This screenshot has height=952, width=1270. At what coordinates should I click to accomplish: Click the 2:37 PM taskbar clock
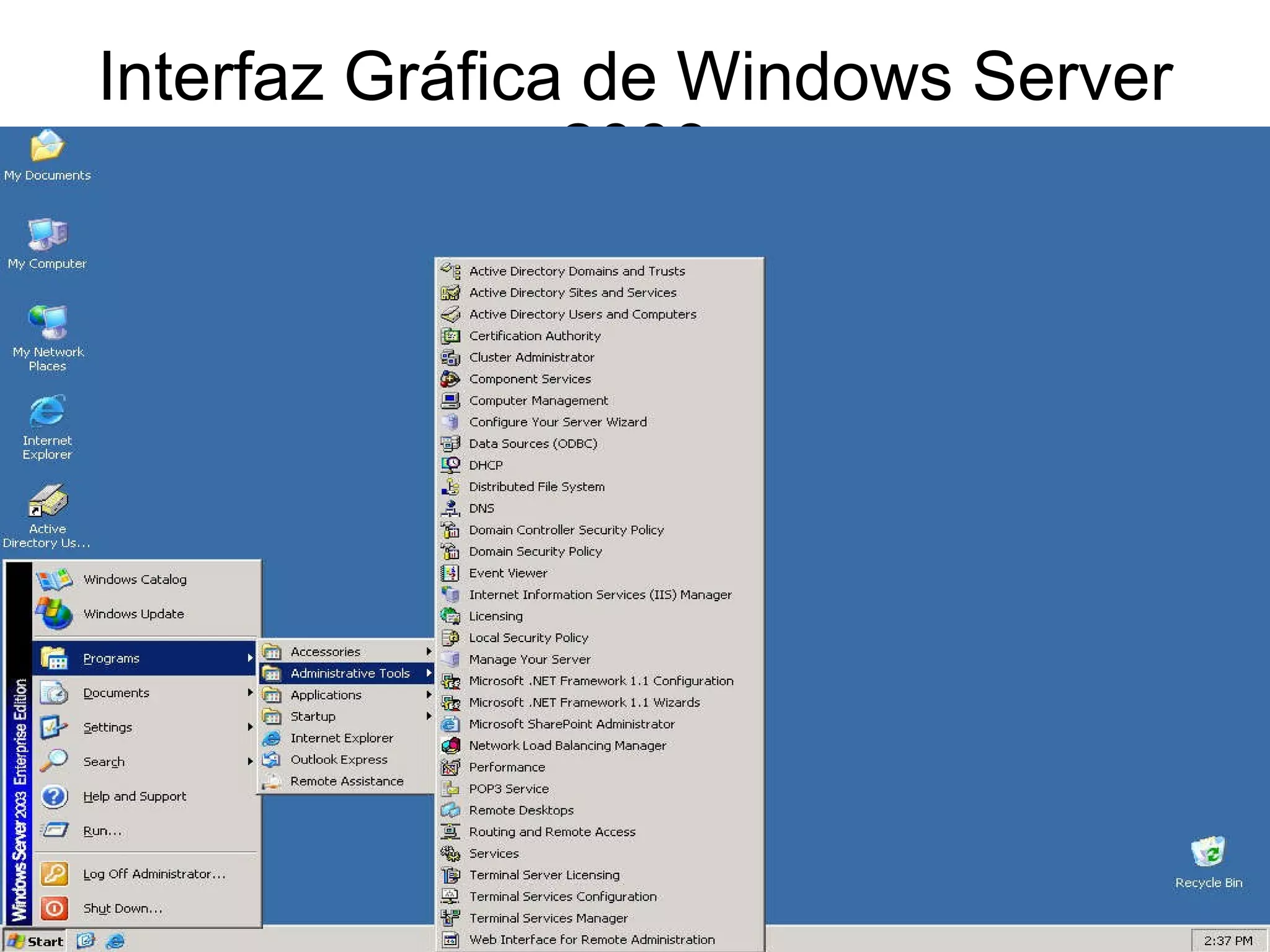[x=1228, y=941]
